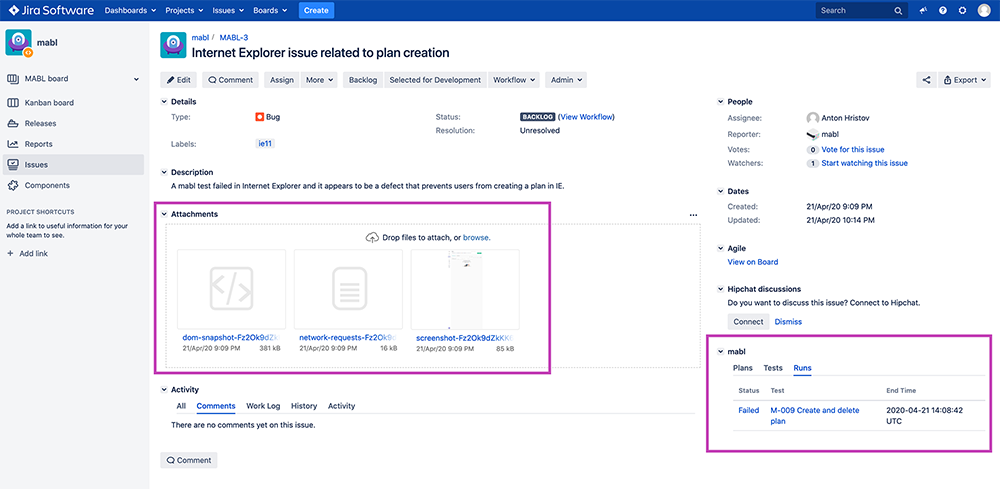This screenshot has height=489, width=1000.
Task: Collapse the Dates section
Action: pyautogui.click(x=721, y=191)
